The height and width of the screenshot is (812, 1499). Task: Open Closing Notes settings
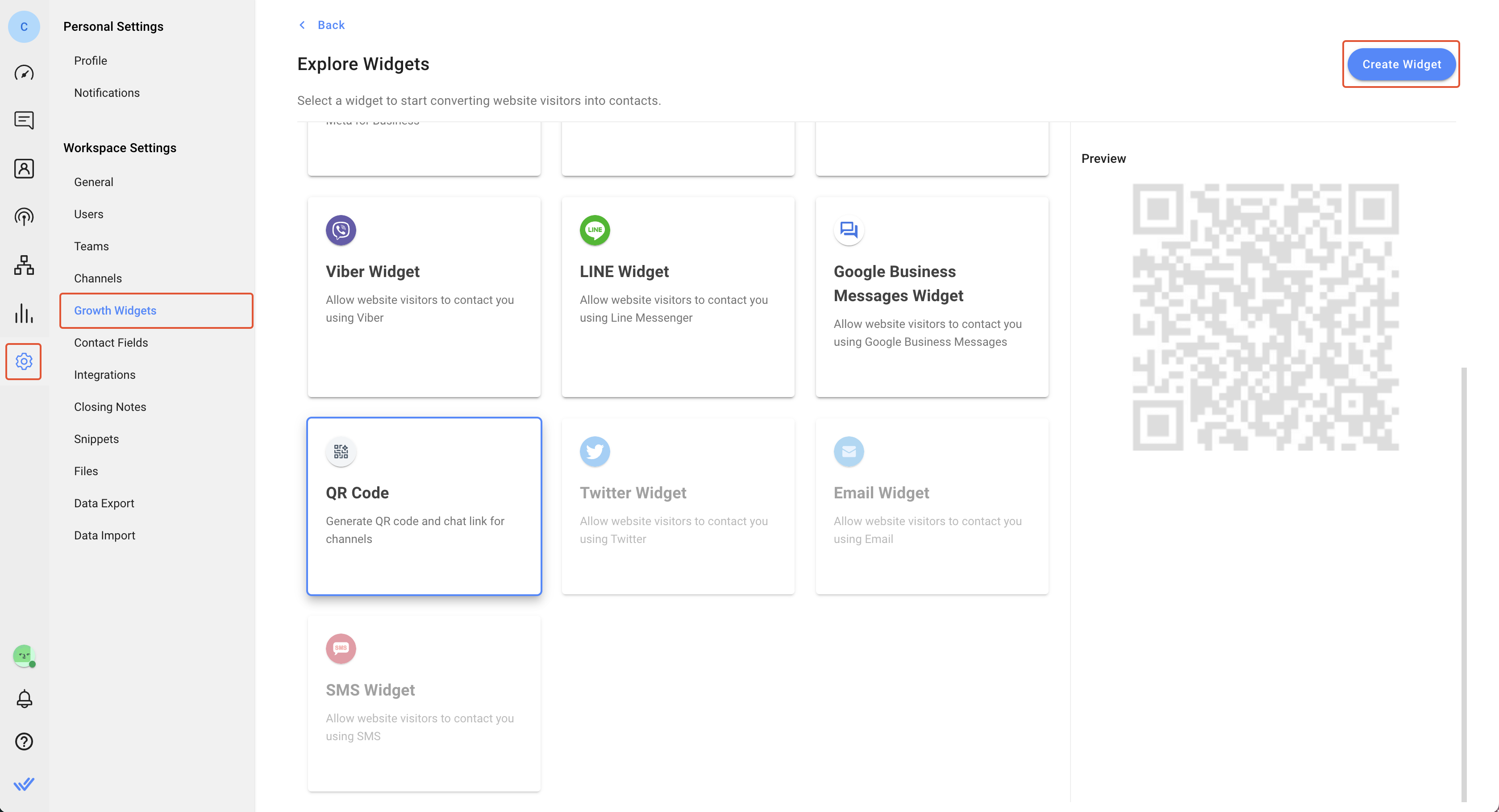[x=110, y=406]
